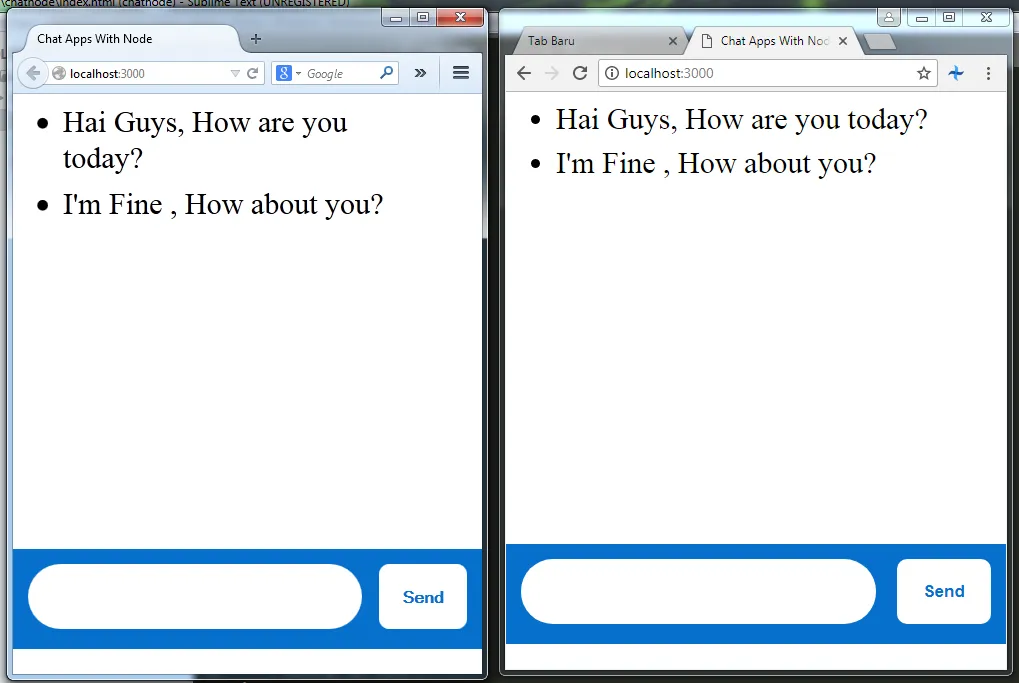The width and height of the screenshot is (1019, 683).
Task: Minimize the Firefox window
Action: click(396, 18)
